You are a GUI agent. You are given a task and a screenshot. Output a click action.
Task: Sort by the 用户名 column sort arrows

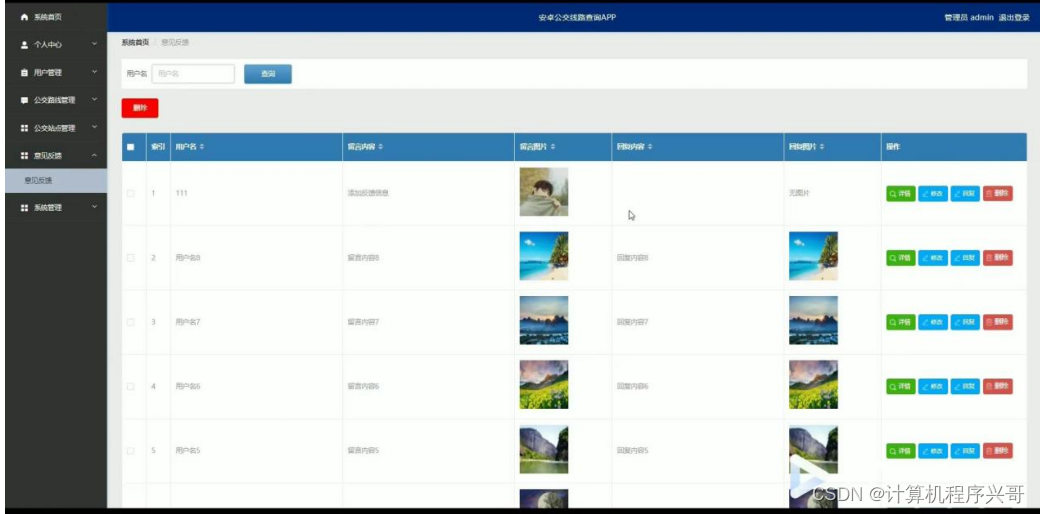coord(202,147)
